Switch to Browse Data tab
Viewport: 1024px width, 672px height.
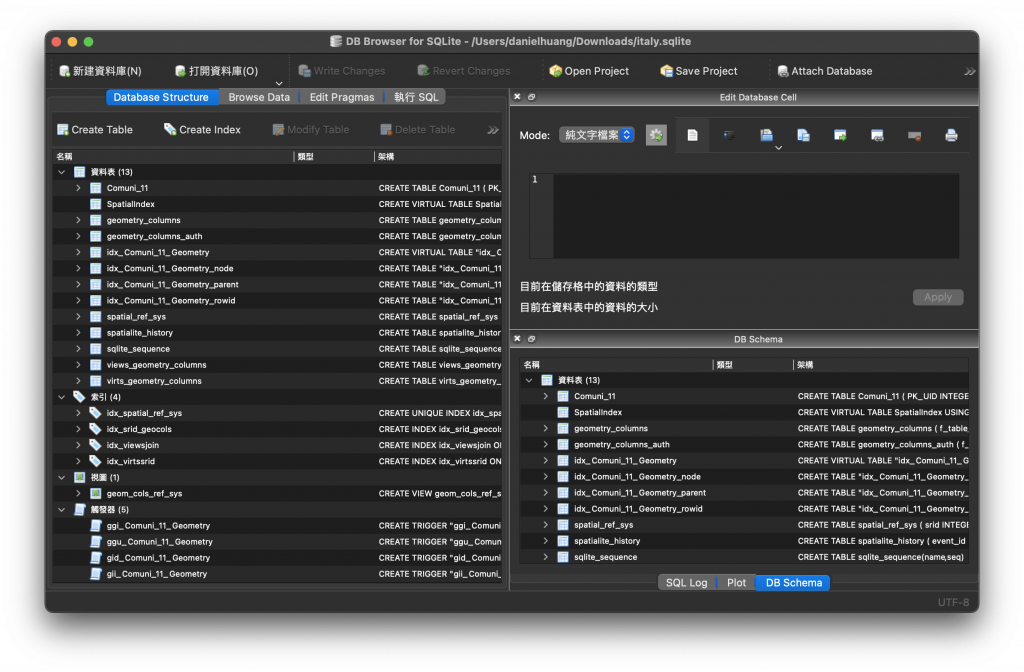pyautogui.click(x=259, y=97)
